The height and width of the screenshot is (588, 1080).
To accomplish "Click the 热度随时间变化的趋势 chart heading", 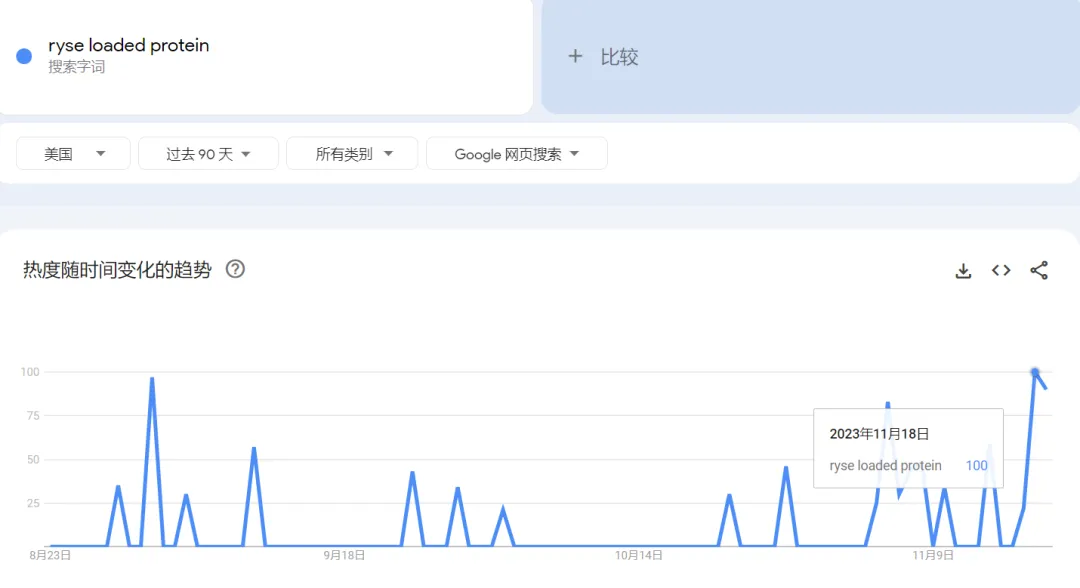I will pyautogui.click(x=117, y=270).
